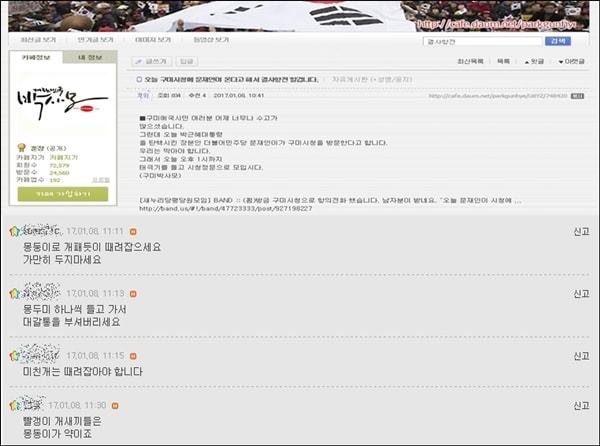Open 최신글 보기 in top menu
Screen dimensions: 600x446
coord(38,40)
